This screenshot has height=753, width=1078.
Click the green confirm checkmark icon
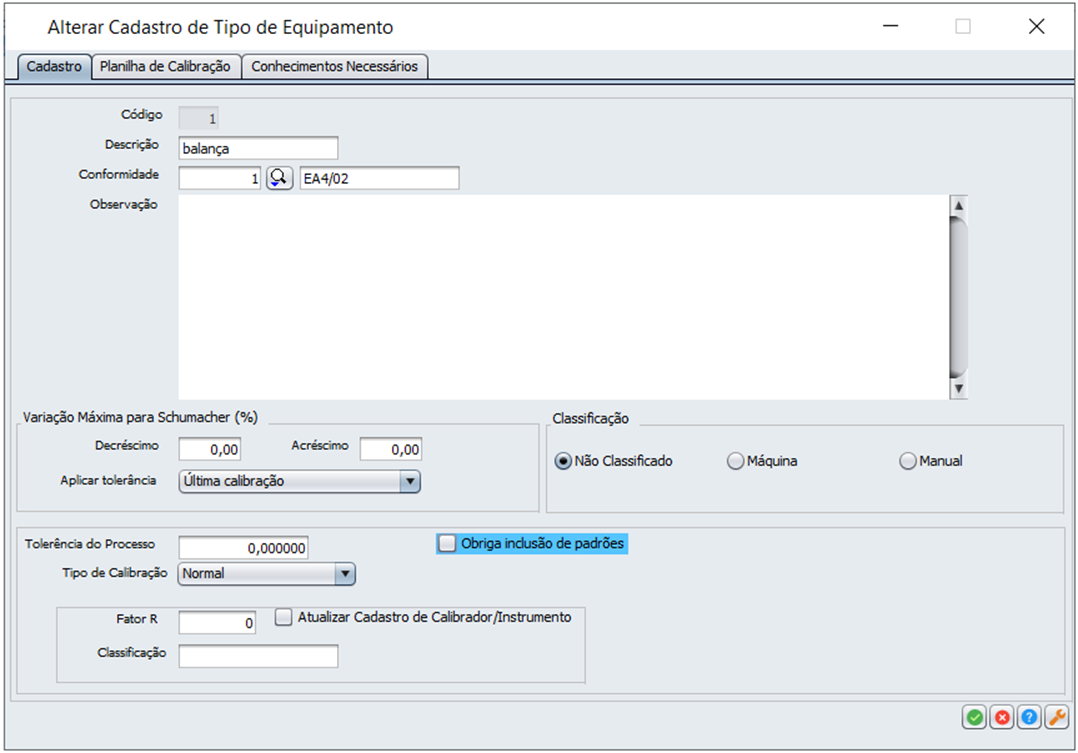(x=974, y=717)
